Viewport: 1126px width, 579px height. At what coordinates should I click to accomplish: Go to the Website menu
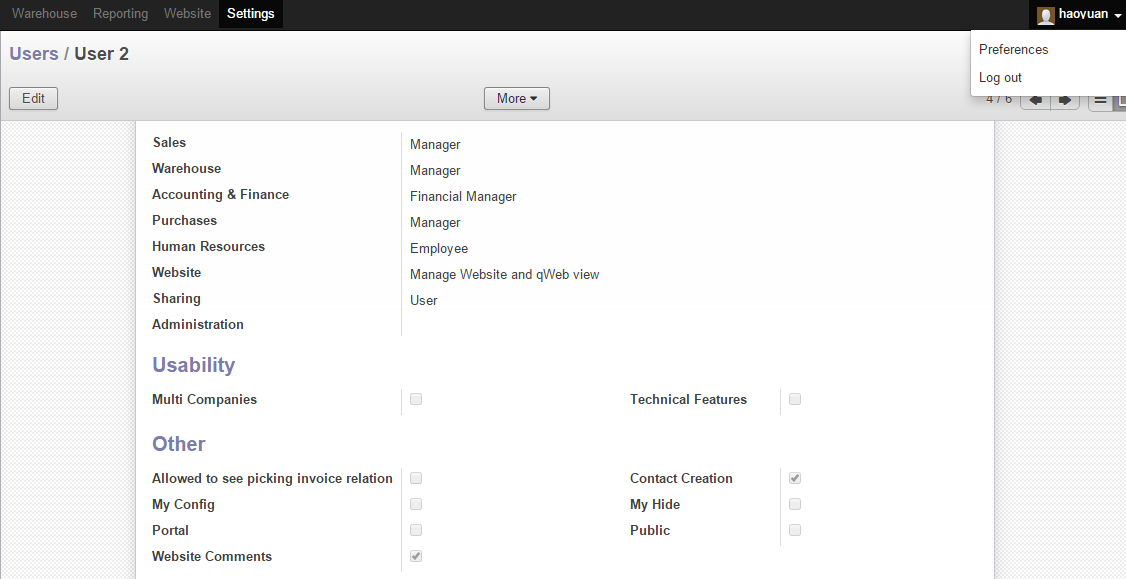tap(187, 13)
